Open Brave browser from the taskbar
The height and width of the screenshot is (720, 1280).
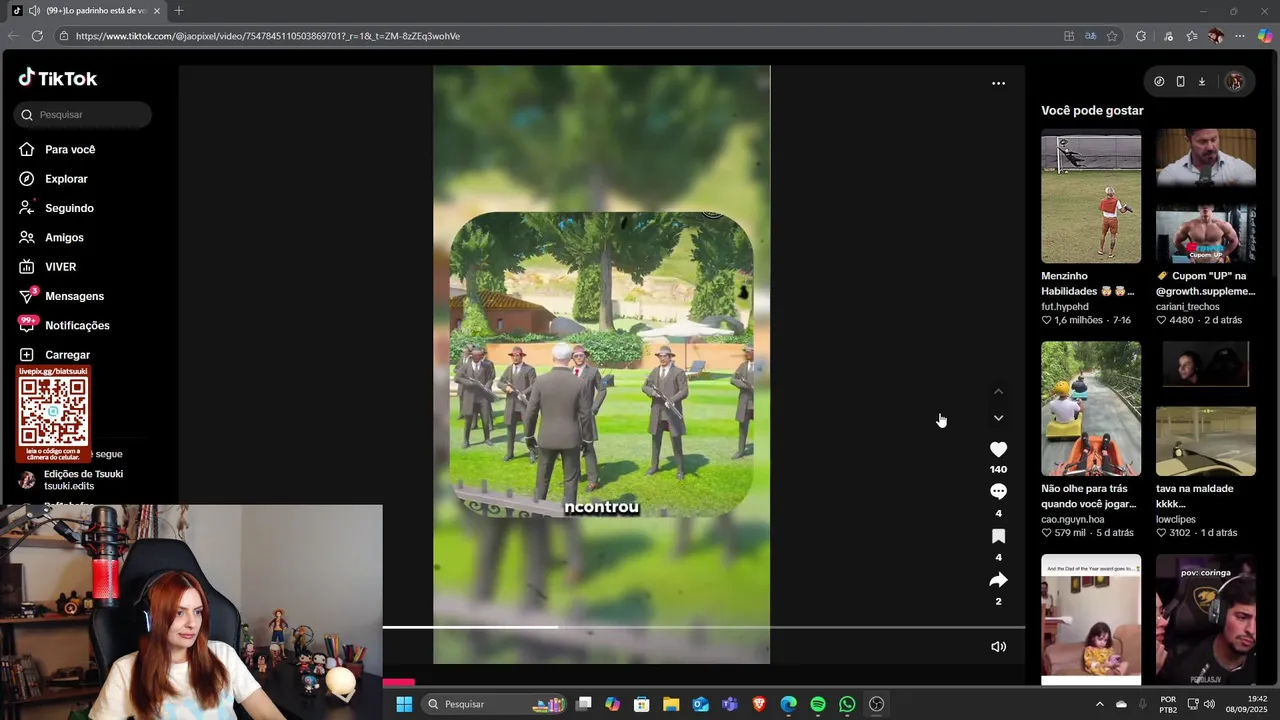point(759,704)
